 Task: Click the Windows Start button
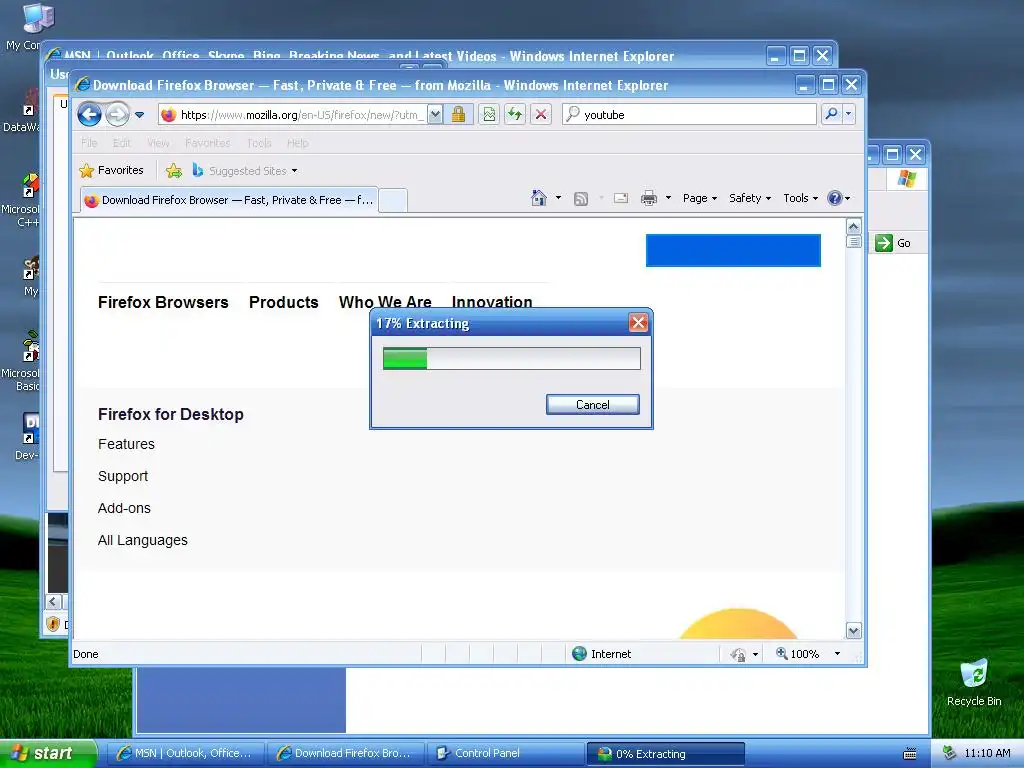point(48,753)
